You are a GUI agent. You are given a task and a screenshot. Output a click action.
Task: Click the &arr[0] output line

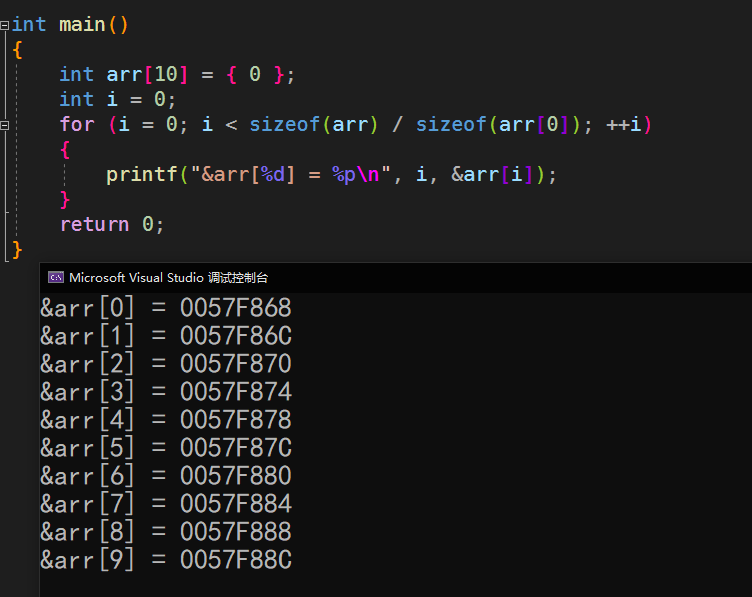pyautogui.click(x=166, y=307)
